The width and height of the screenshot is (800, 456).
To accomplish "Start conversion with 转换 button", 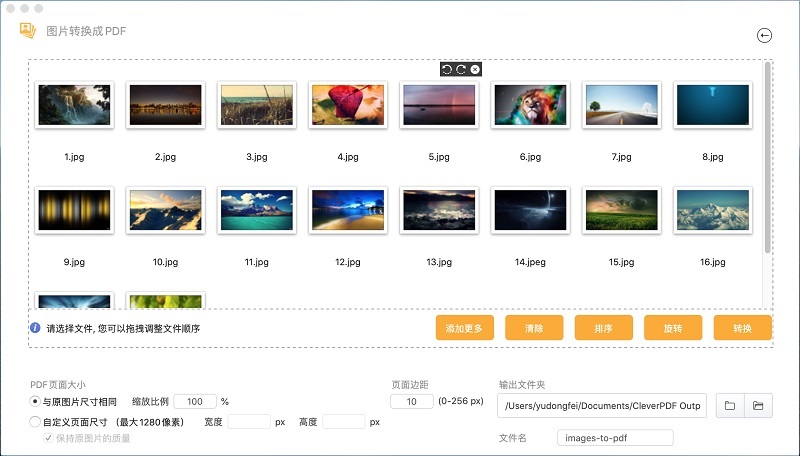I will click(742, 328).
